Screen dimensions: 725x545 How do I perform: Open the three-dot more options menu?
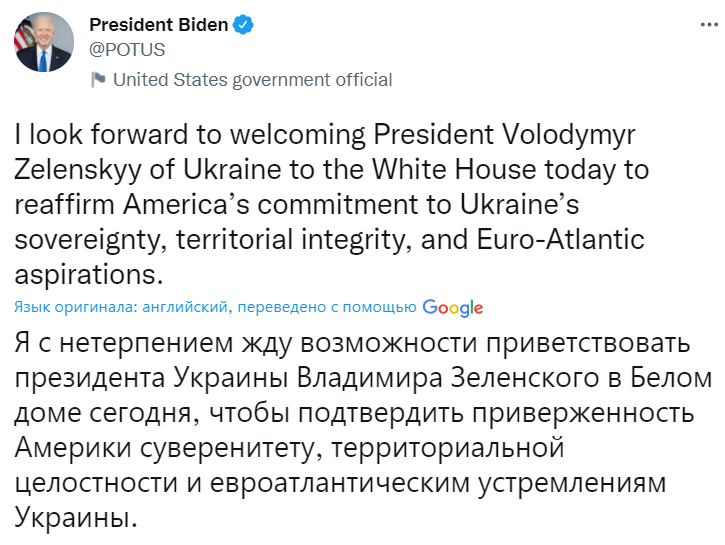tap(692, 25)
